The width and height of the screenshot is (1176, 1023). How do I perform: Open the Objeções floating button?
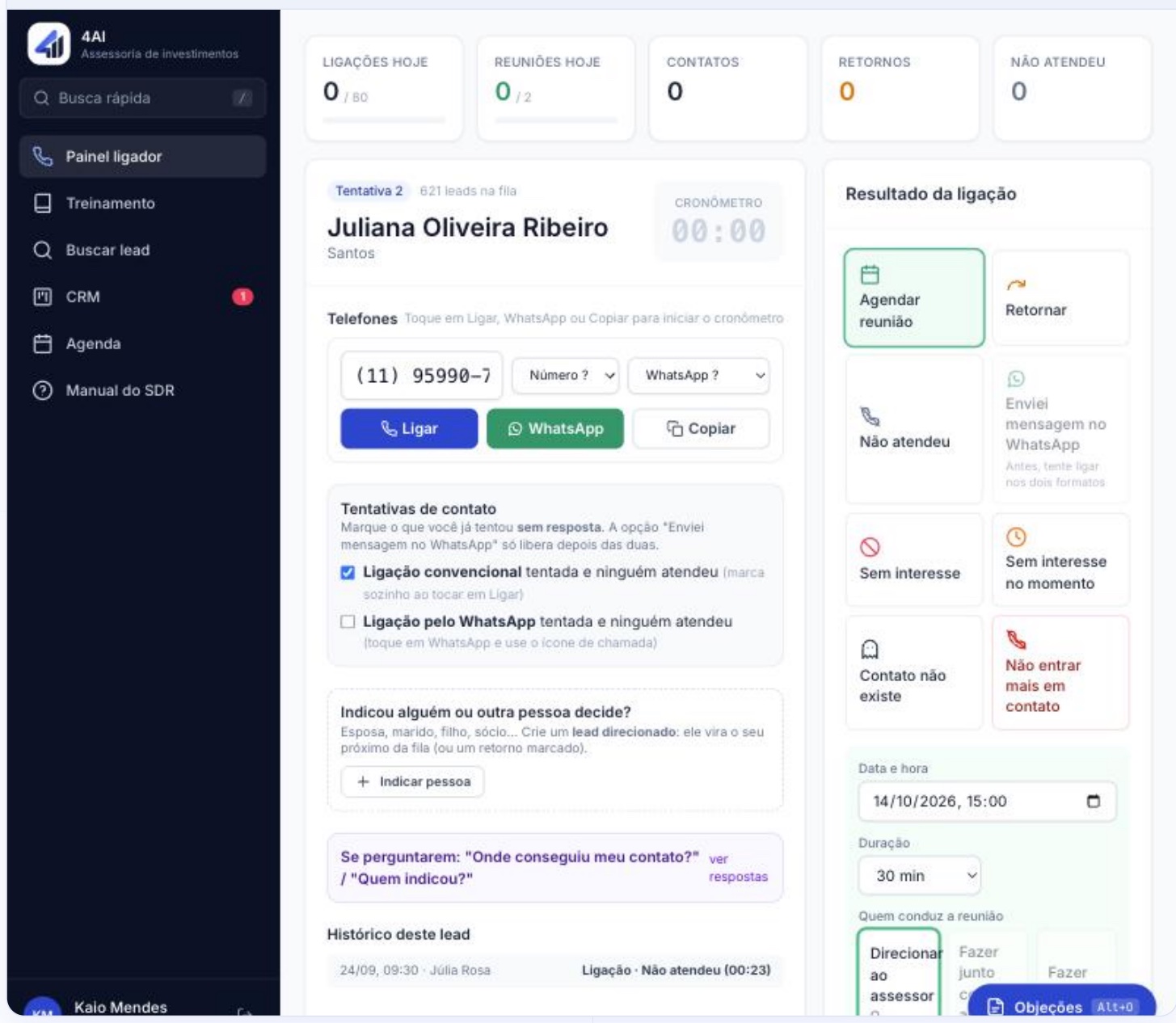coord(1062,1006)
